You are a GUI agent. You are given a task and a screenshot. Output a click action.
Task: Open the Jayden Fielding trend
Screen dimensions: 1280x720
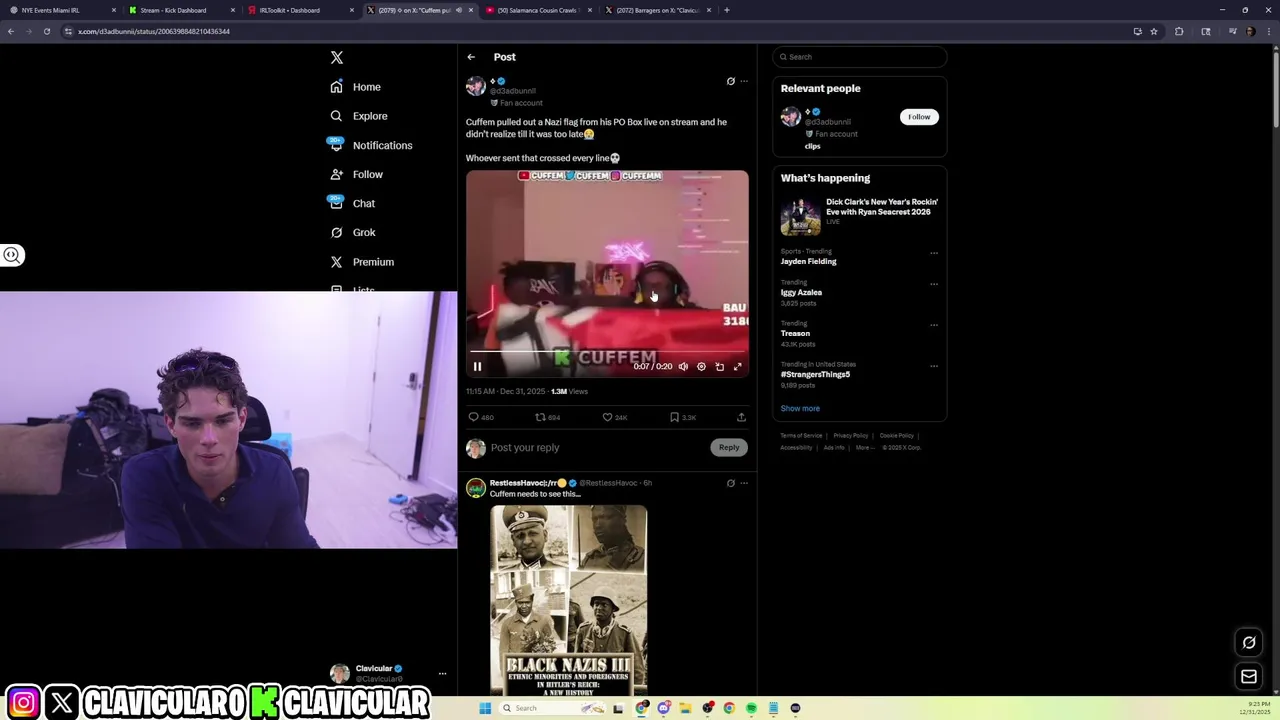click(x=808, y=262)
